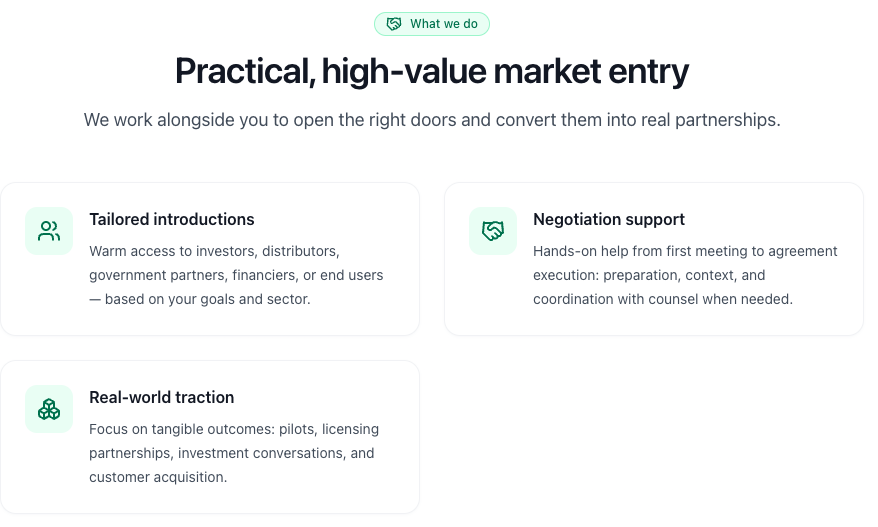Click the description starting "Hands-on help from first meeting"
The width and height of the screenshot is (878, 527).
(x=685, y=275)
